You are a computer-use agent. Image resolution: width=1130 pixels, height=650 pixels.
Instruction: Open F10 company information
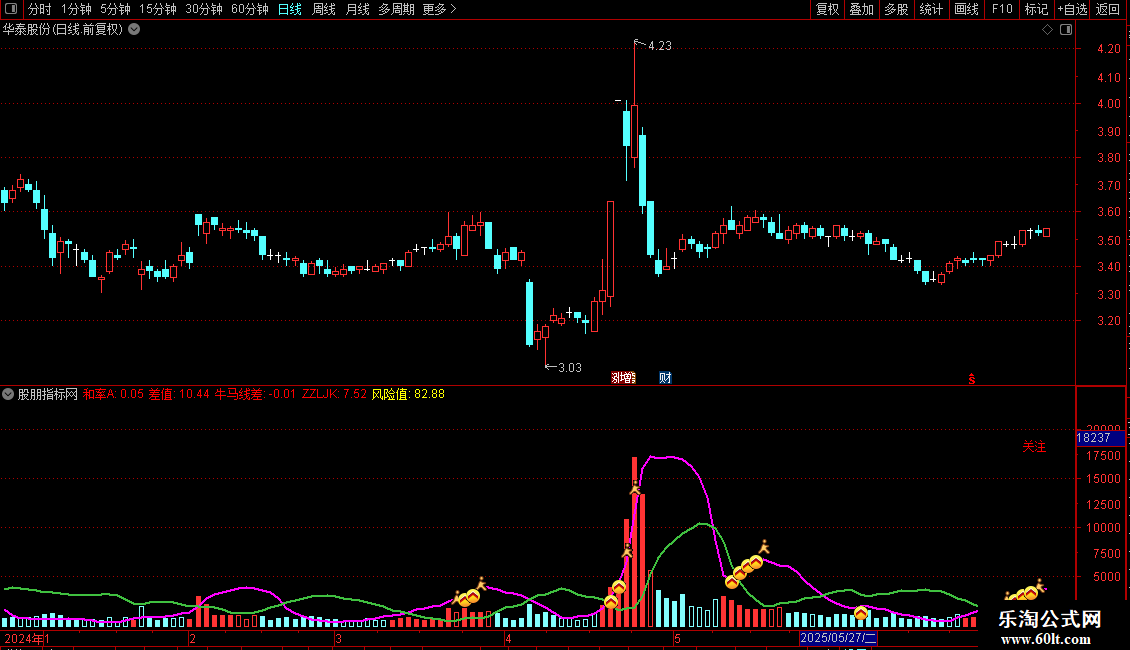tap(1002, 9)
